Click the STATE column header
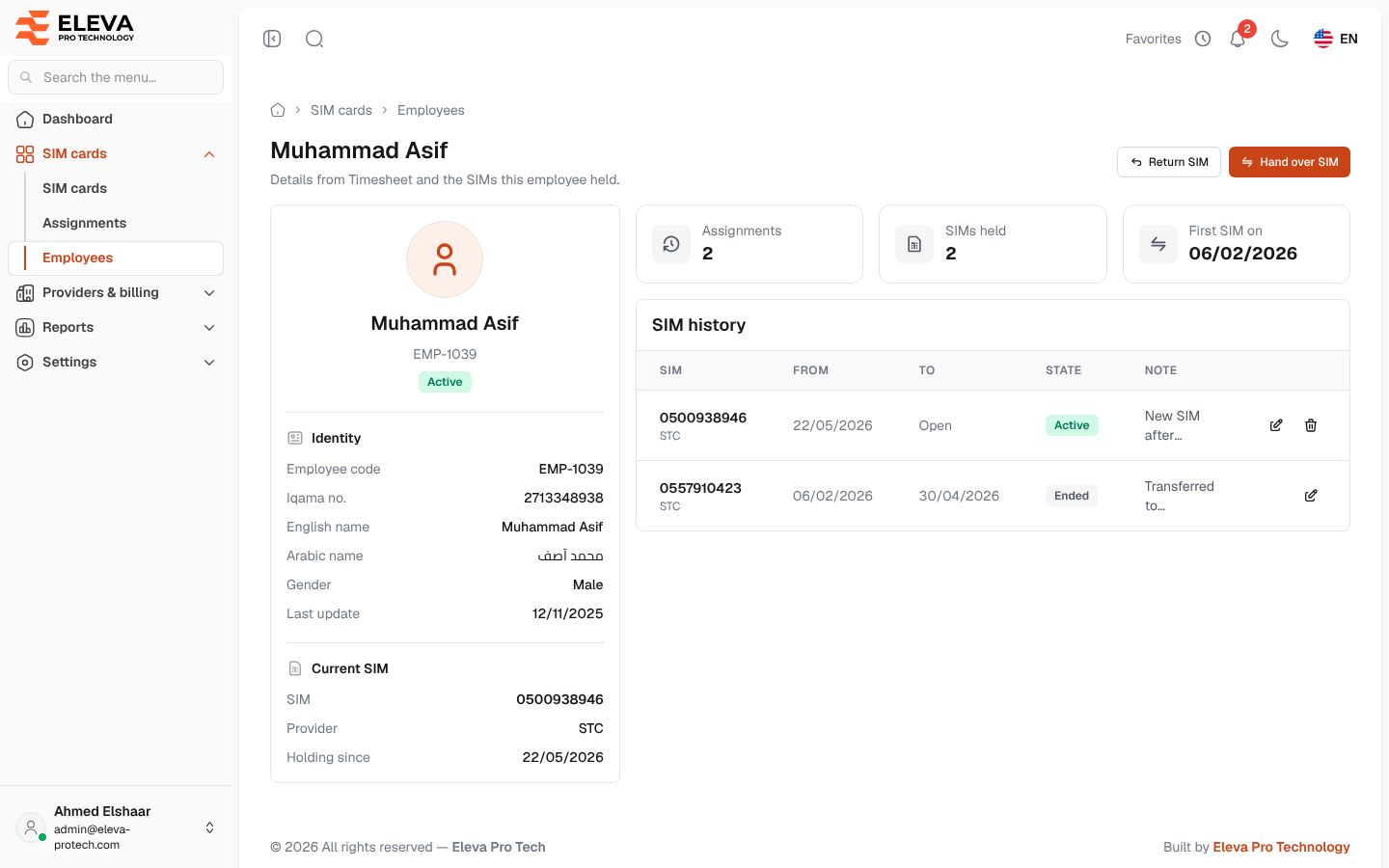1389x868 pixels. tap(1063, 370)
